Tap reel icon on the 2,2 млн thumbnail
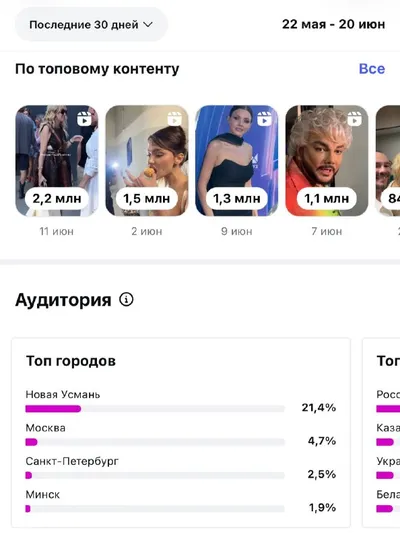The image size is (400, 539). tap(84, 119)
